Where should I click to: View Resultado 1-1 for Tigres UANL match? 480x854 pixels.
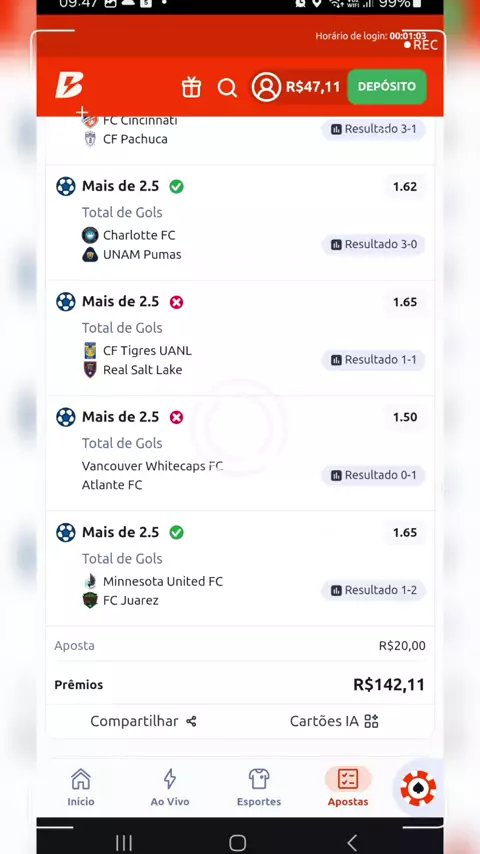pos(373,360)
